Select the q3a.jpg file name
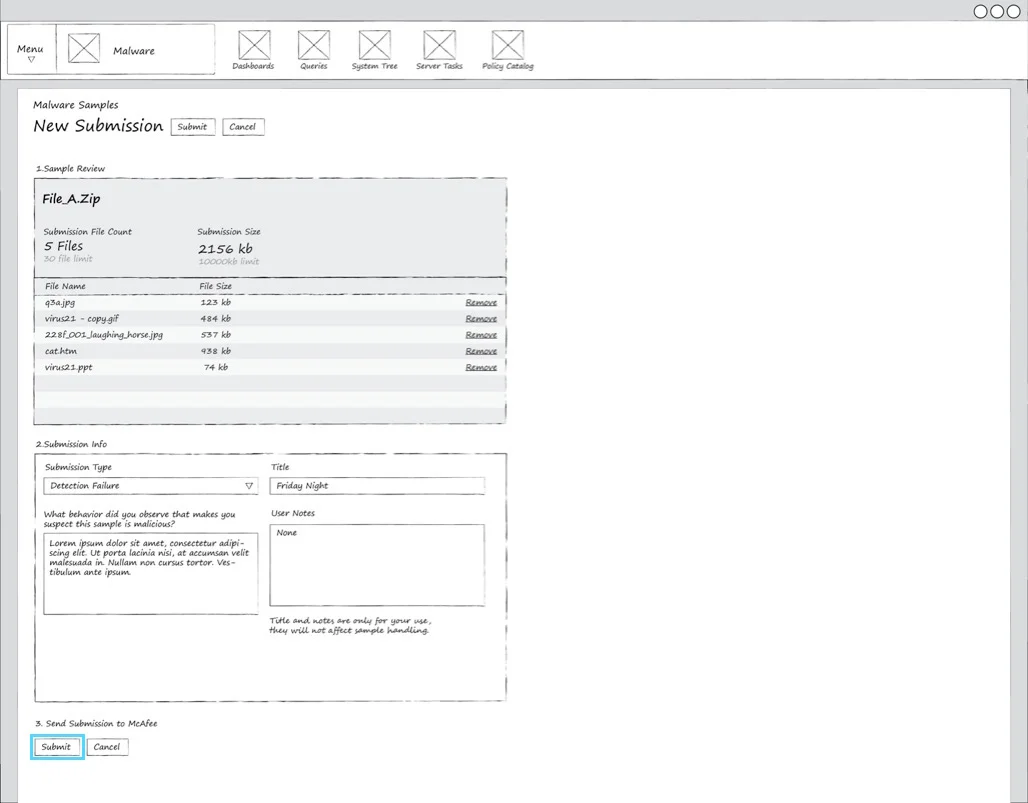The width and height of the screenshot is (1028, 803). [60, 303]
